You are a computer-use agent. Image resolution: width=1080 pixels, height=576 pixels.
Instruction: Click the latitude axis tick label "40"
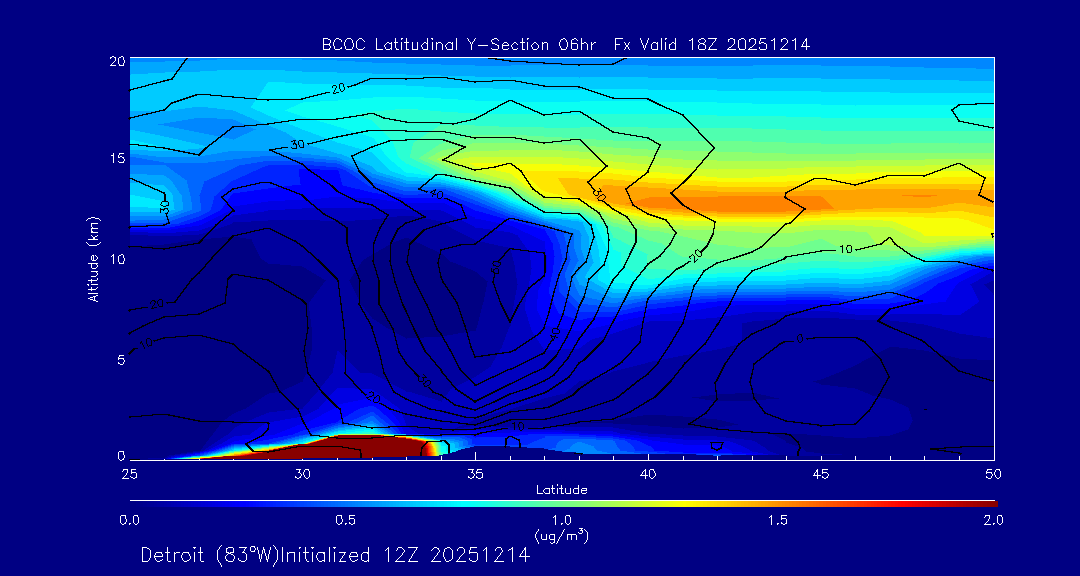[648, 473]
